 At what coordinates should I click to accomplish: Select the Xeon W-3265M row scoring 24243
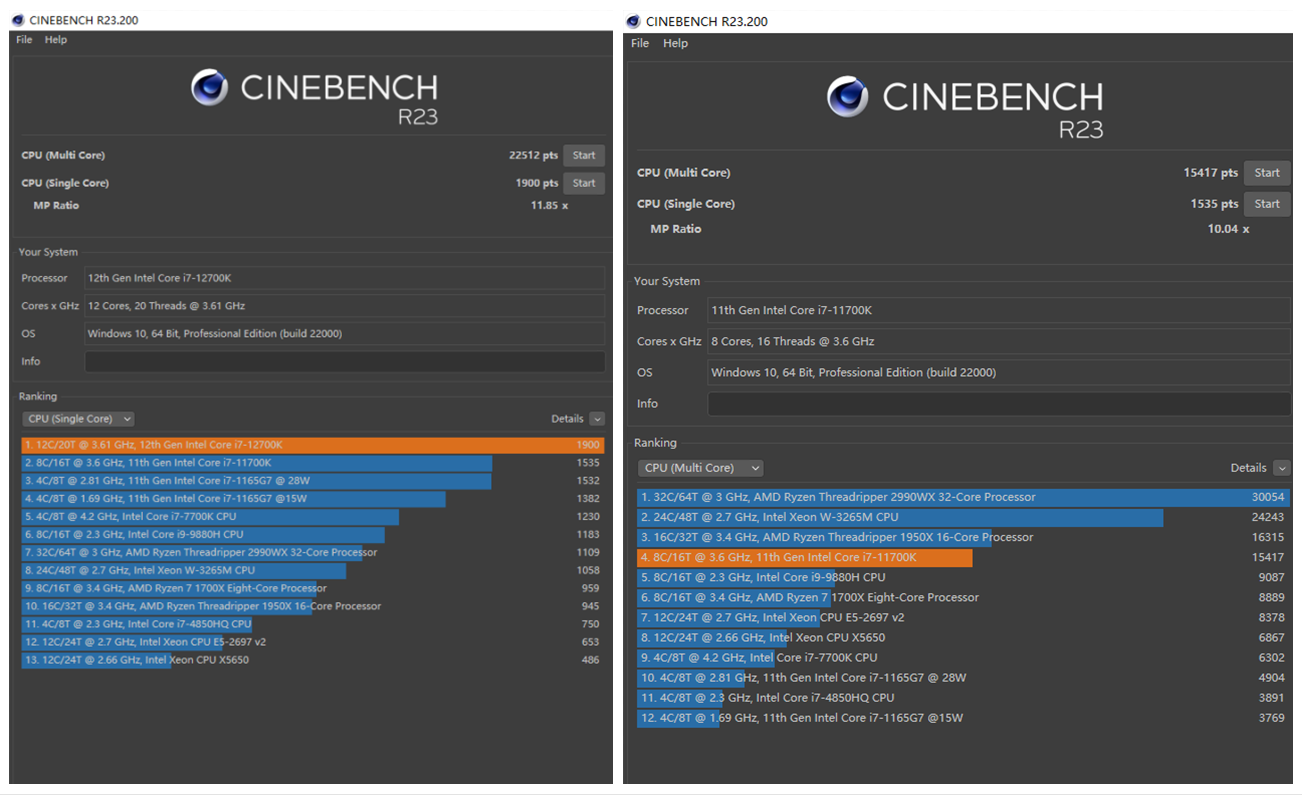[964, 517]
